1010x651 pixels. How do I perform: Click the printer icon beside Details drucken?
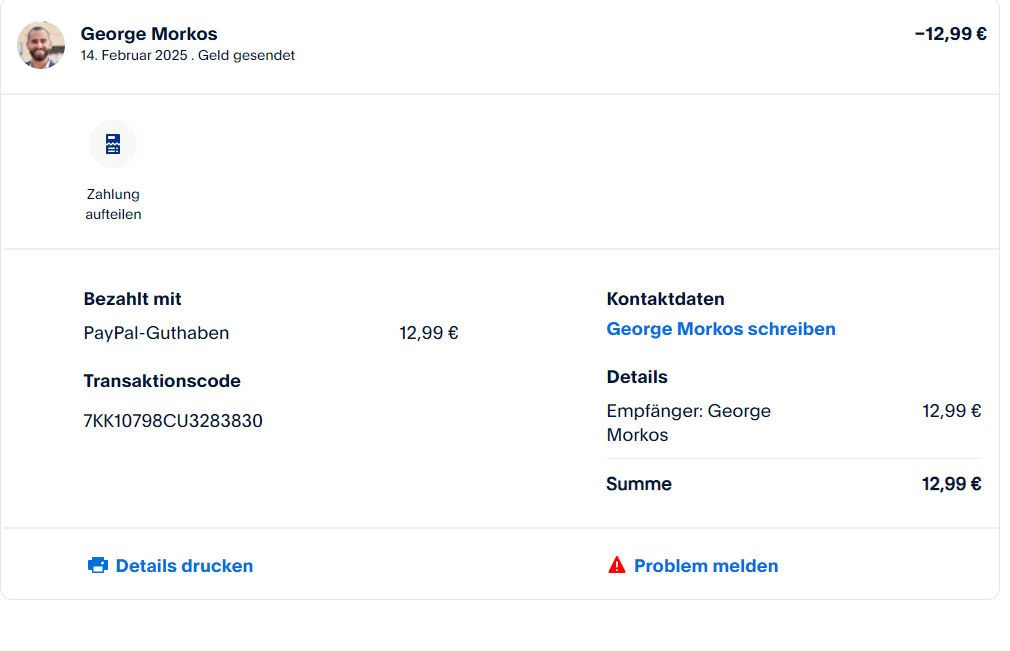click(98, 566)
